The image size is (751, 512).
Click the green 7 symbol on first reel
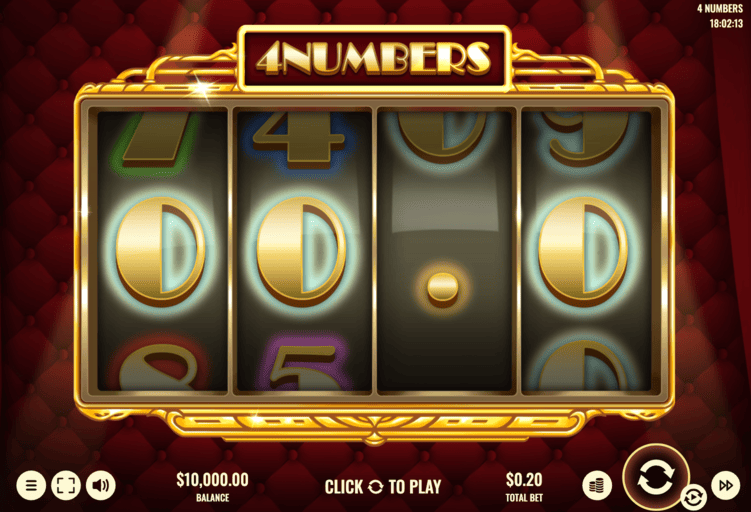tap(157, 140)
